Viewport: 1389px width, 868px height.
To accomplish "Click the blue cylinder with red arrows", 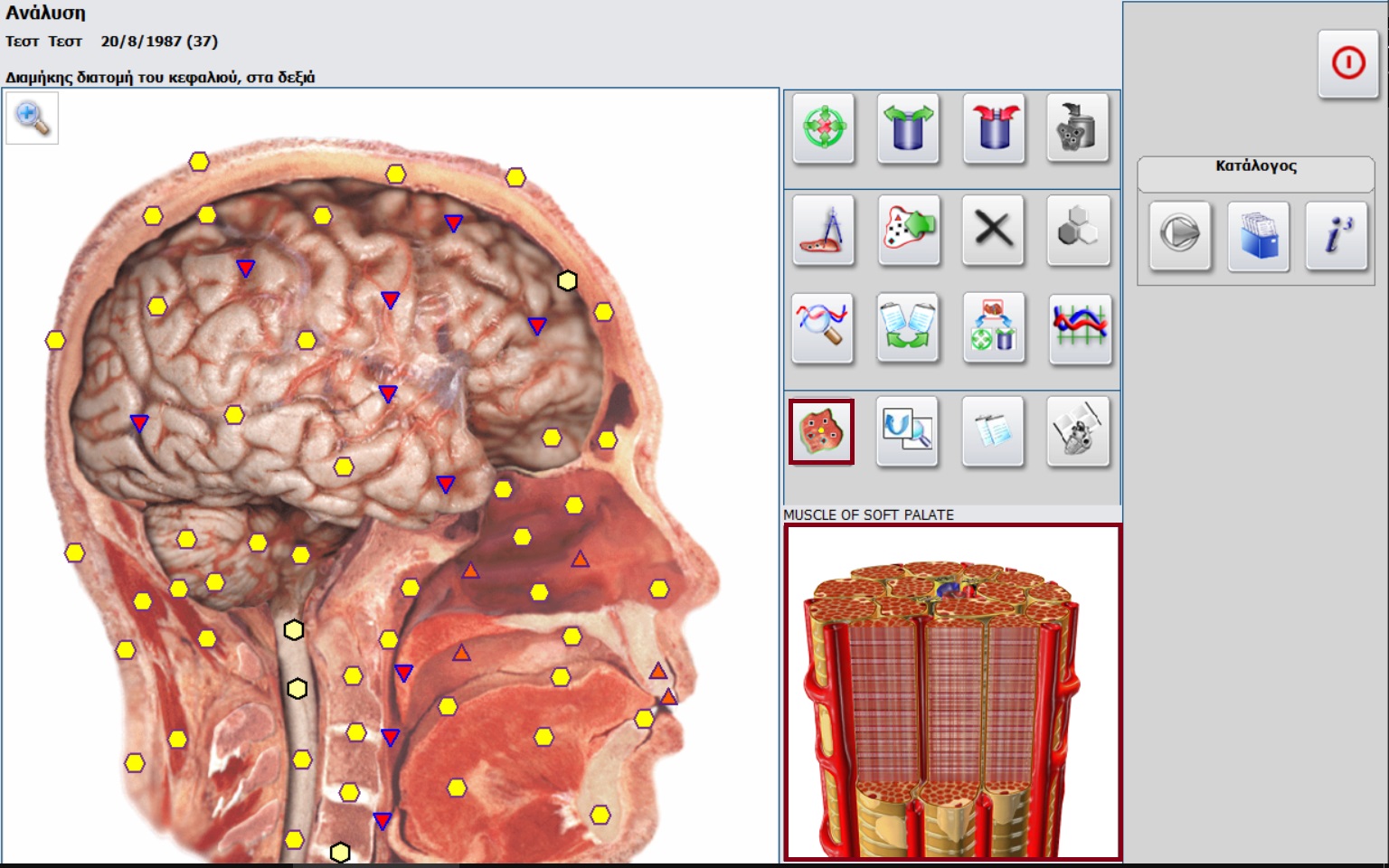I will point(993,127).
